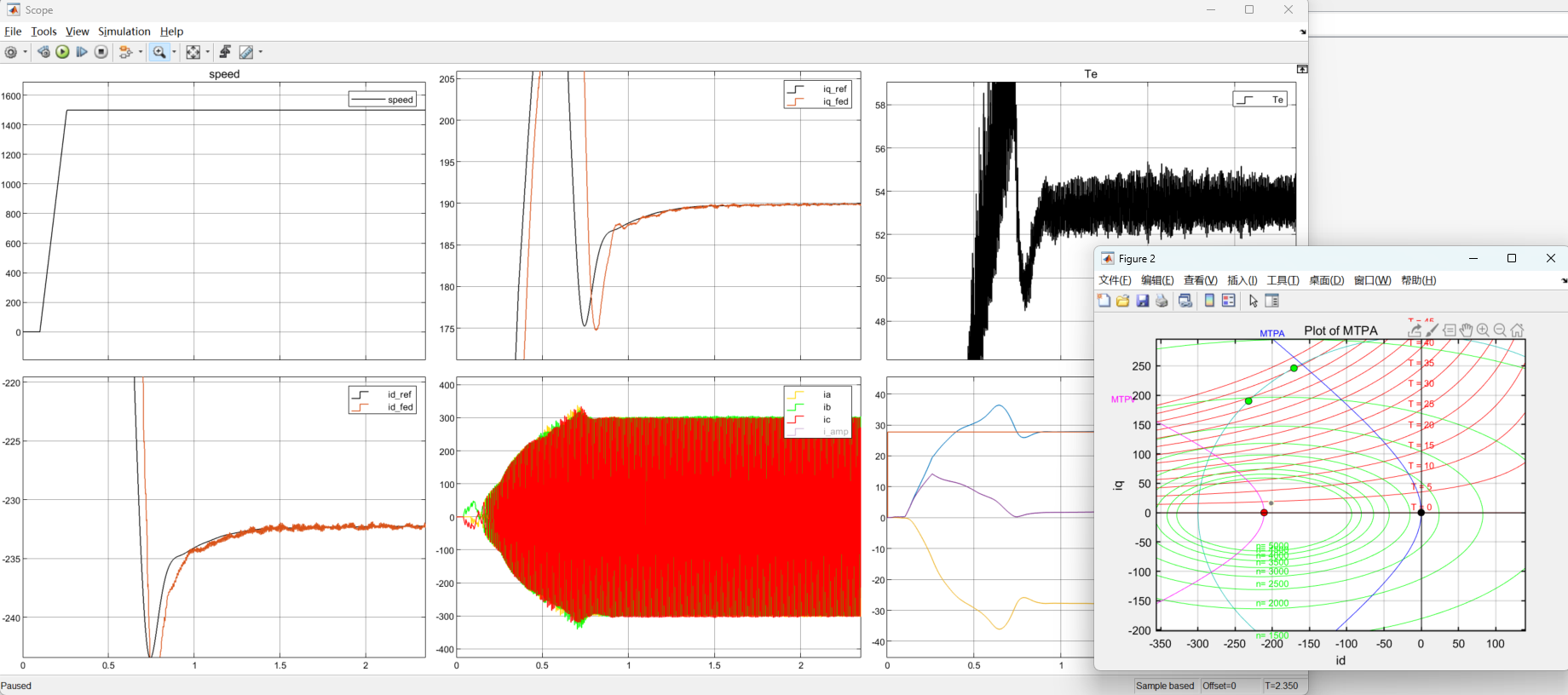
Task: Open 工具(T) menu in Figure 2
Action: click(1283, 280)
